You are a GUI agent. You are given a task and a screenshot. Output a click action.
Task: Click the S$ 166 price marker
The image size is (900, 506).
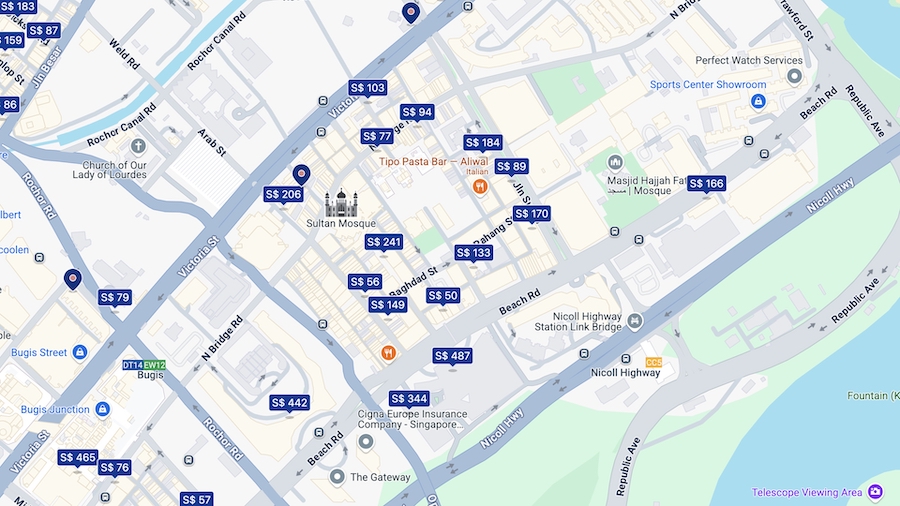pyautogui.click(x=706, y=183)
